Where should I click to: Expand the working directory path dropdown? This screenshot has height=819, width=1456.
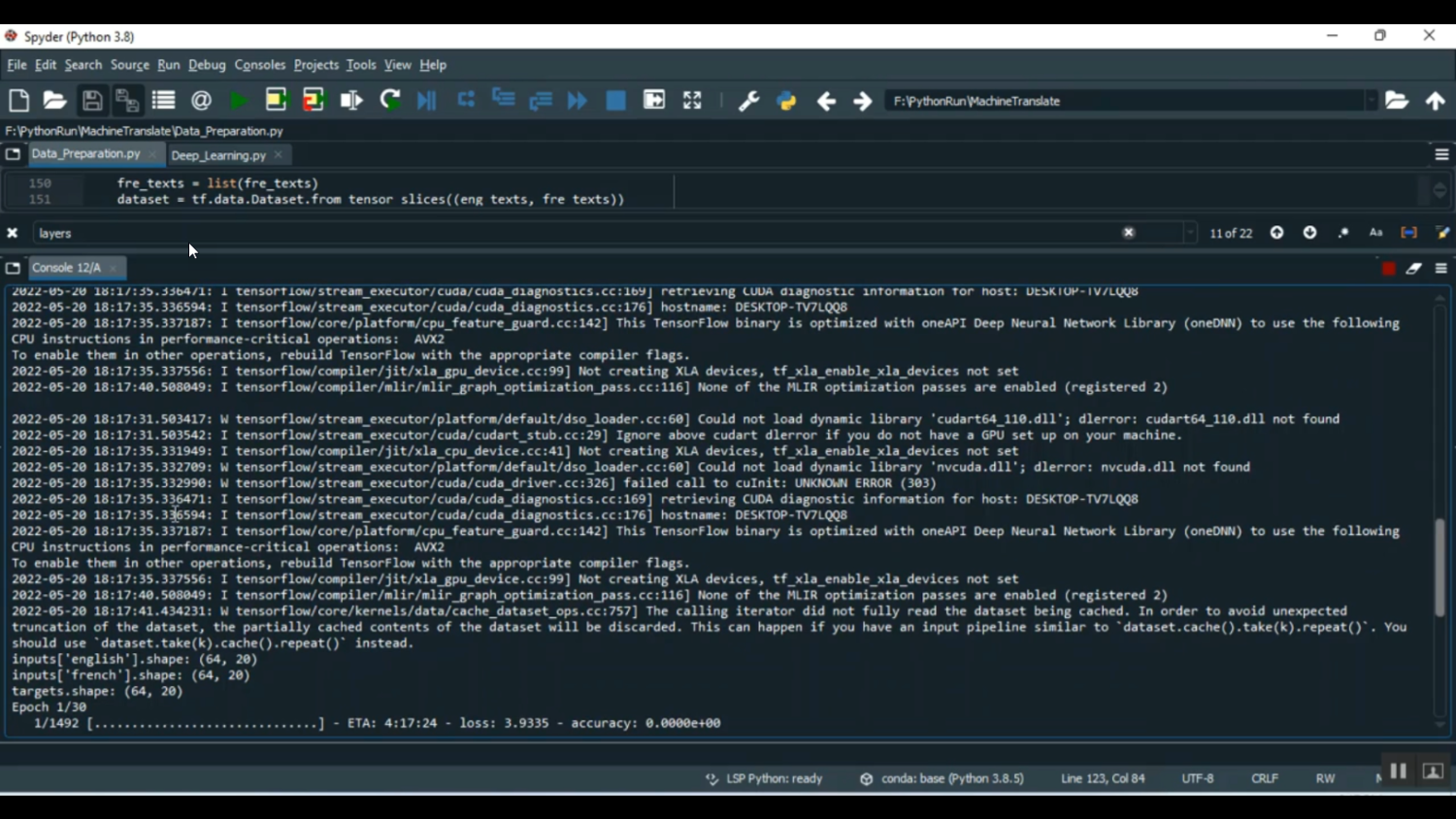[x=1371, y=101]
